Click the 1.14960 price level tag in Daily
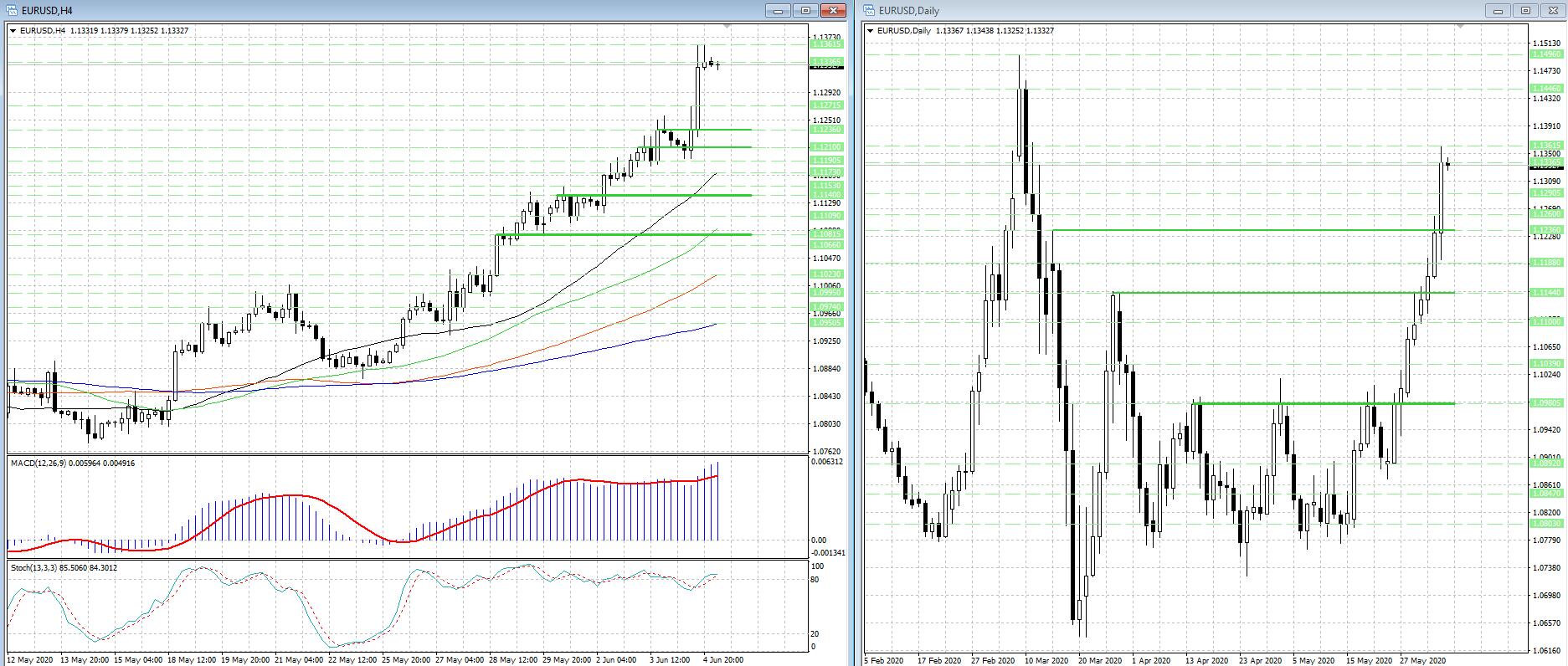1568x666 pixels. (1546, 54)
